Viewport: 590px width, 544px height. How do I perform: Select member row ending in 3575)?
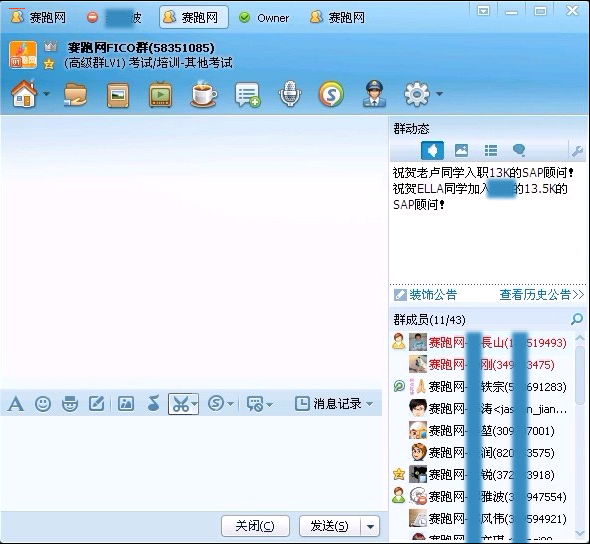click(483, 453)
